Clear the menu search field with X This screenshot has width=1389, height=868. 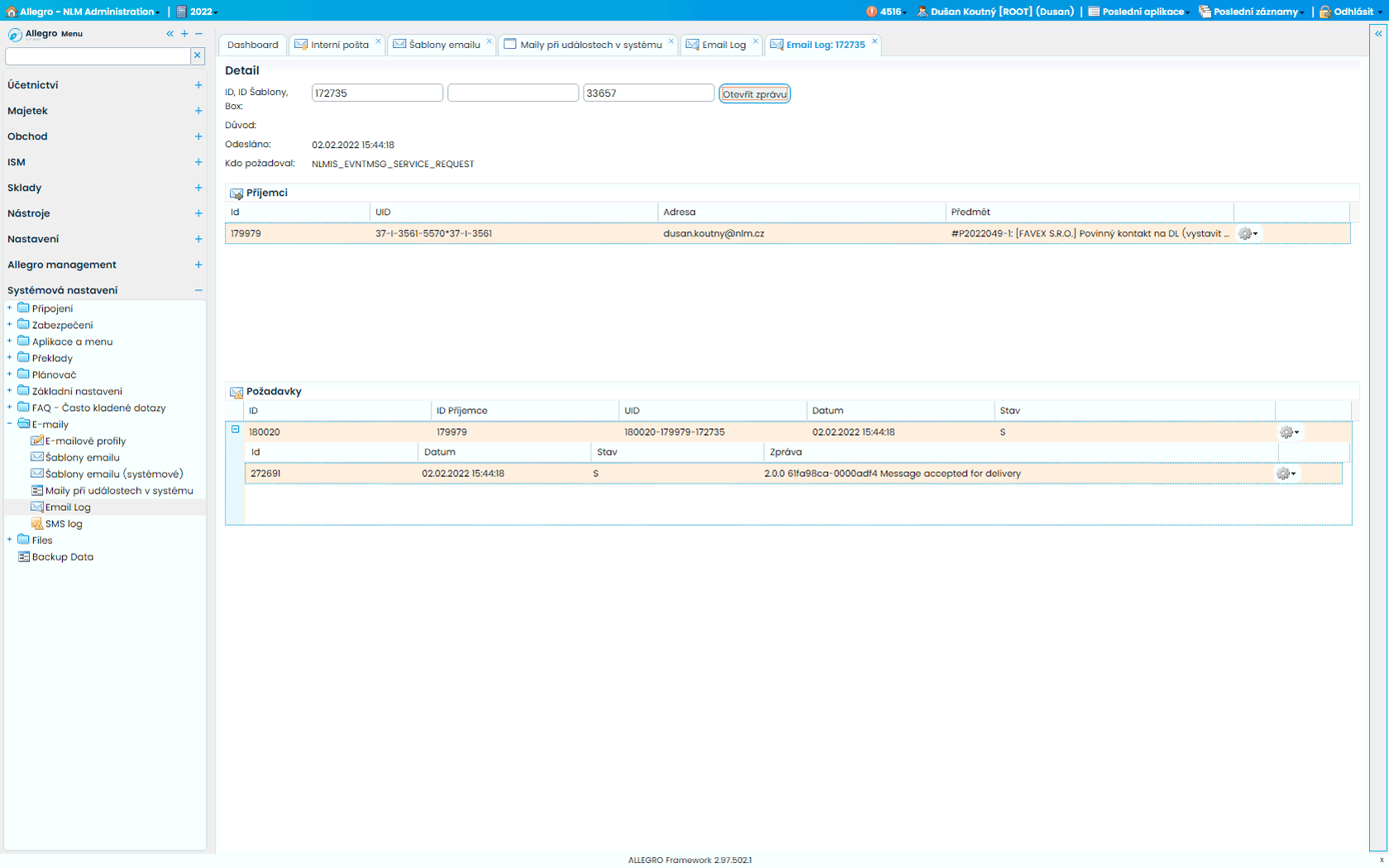(198, 55)
